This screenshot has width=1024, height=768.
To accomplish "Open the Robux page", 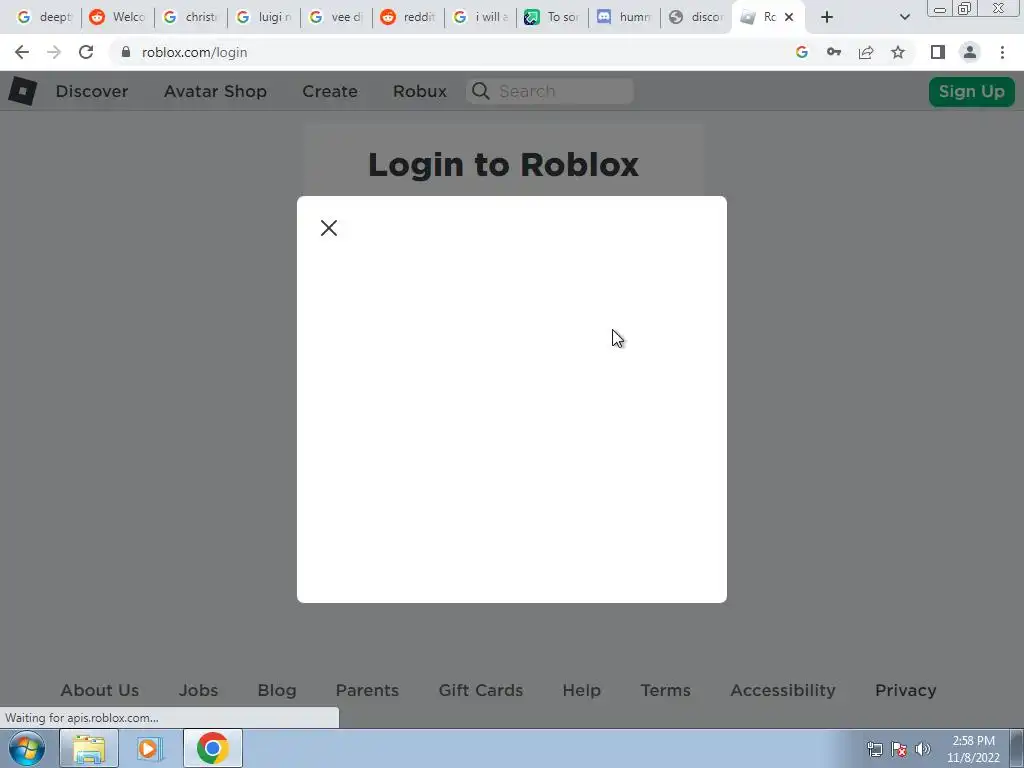I will (x=420, y=91).
